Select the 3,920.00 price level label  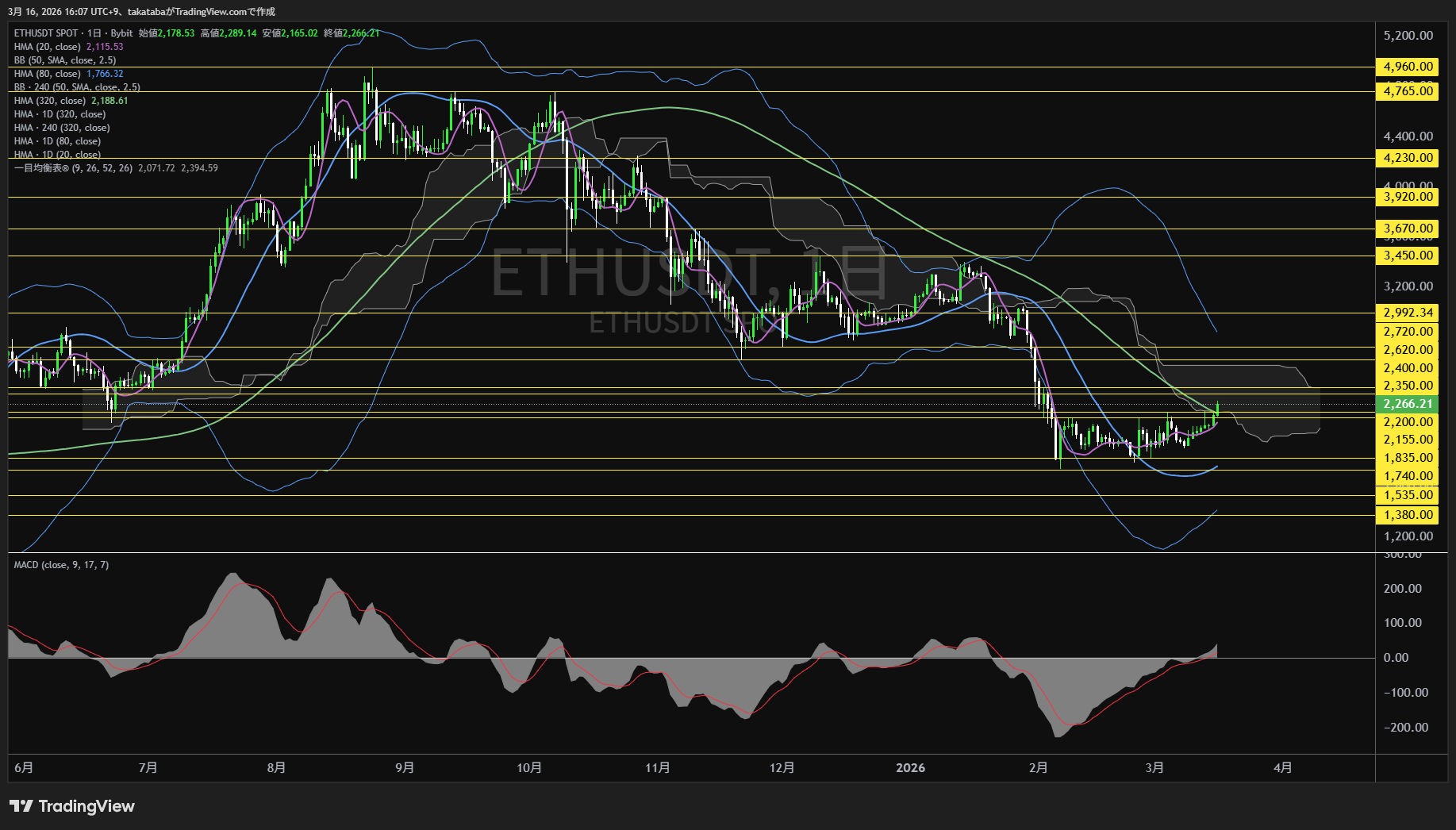click(1408, 197)
